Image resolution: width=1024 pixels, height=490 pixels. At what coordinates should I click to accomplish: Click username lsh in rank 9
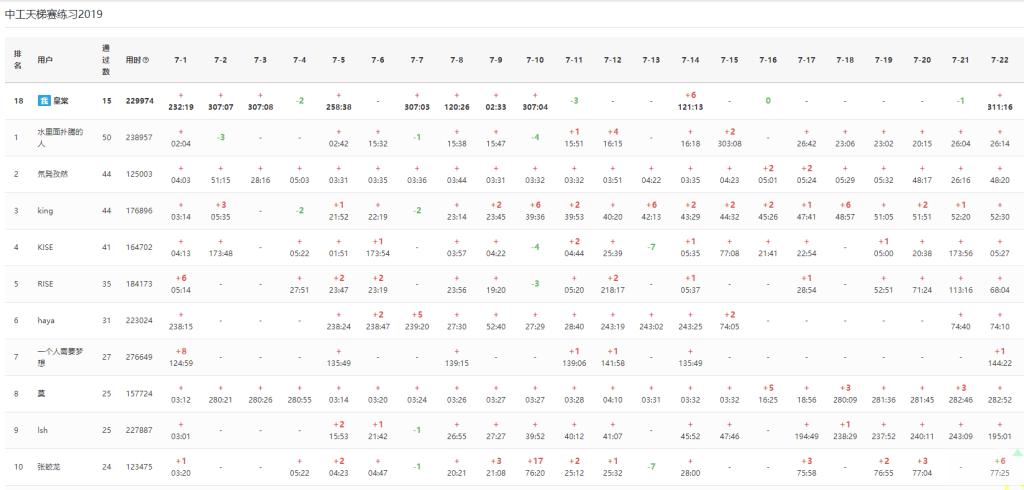pyautogui.click(x=43, y=430)
